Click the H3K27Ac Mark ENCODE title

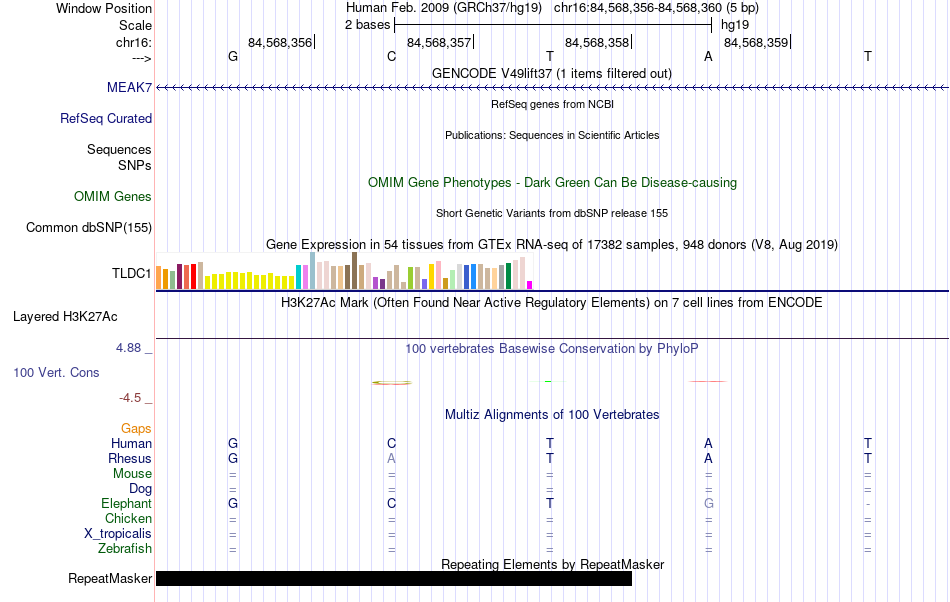(552, 302)
